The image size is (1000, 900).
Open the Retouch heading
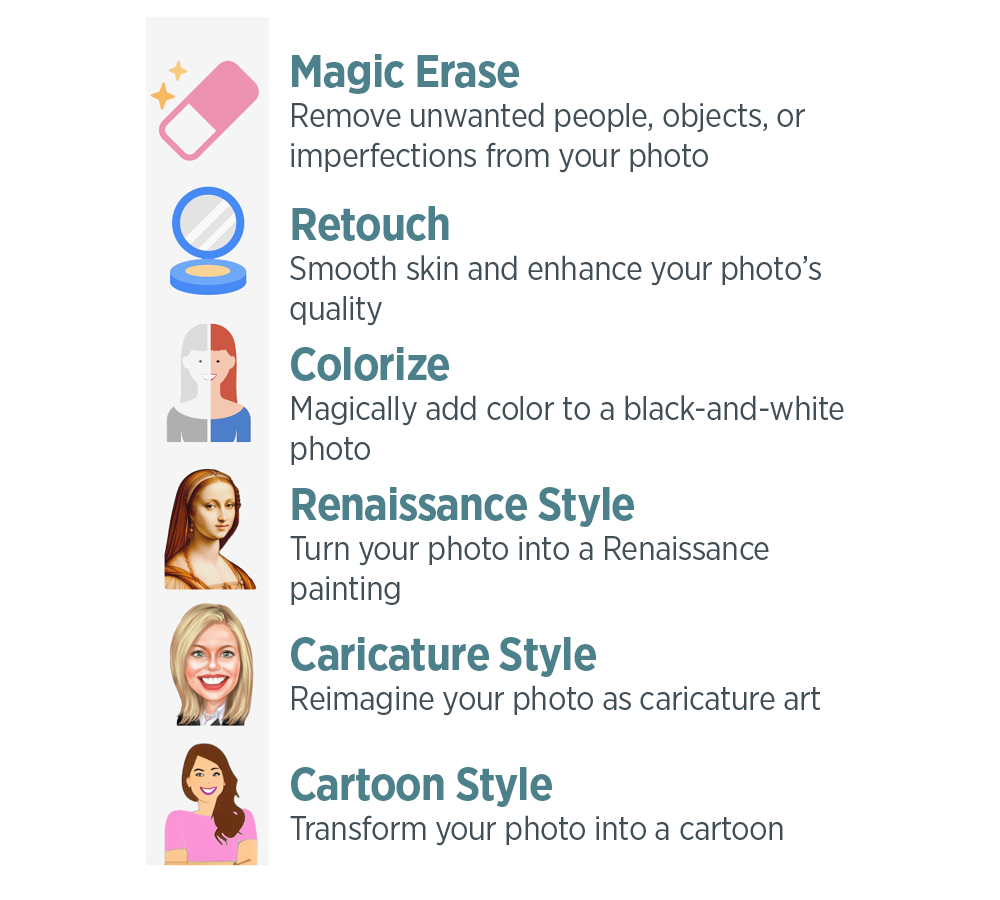pos(370,225)
